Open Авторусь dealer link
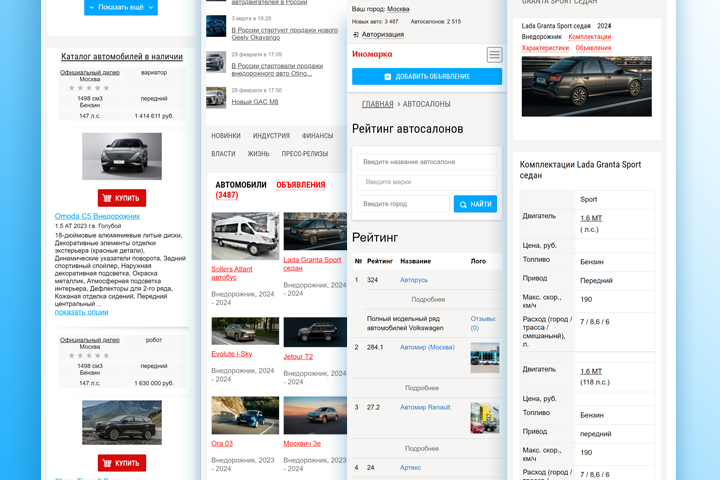This screenshot has height=480, width=720. [x=414, y=280]
